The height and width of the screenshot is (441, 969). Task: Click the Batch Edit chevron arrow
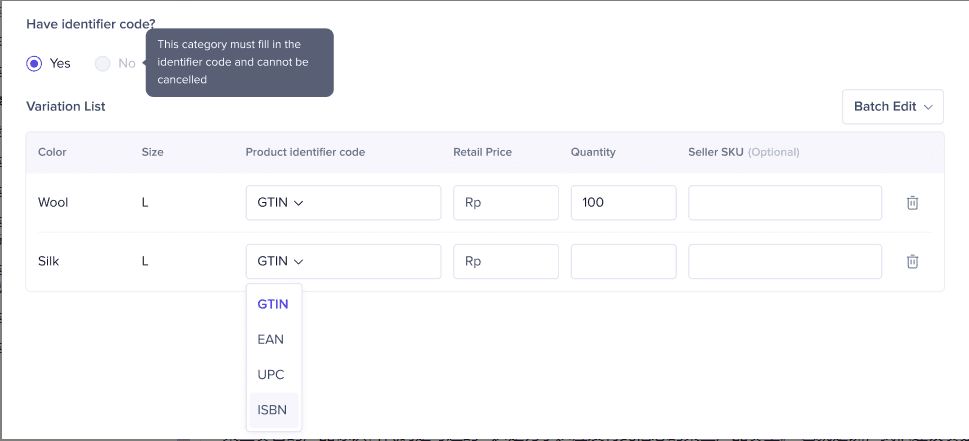tap(928, 107)
